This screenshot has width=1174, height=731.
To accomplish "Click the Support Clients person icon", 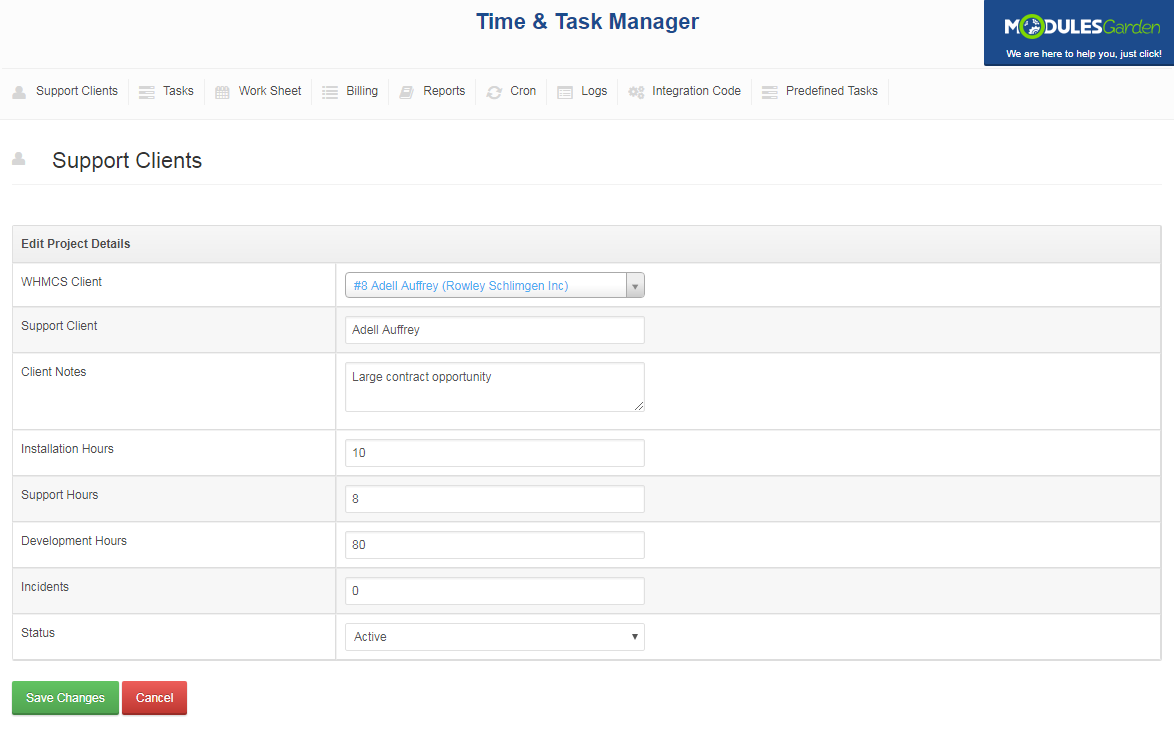I will click(x=18, y=91).
